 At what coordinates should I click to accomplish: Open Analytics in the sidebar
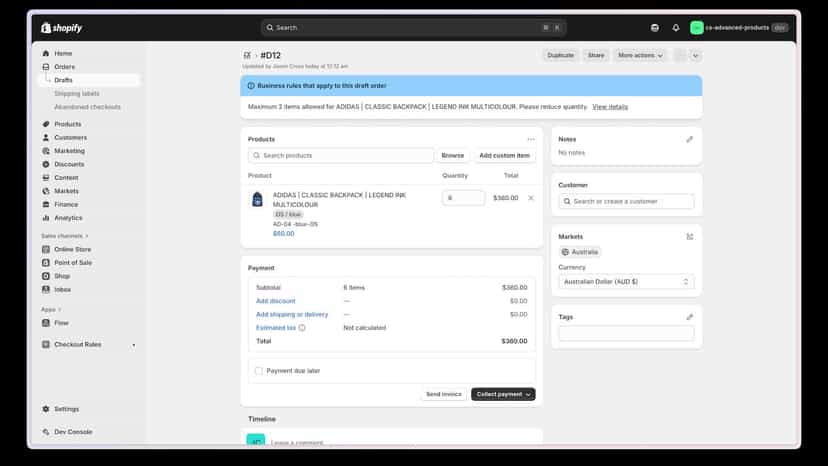pyautogui.click(x=68, y=218)
